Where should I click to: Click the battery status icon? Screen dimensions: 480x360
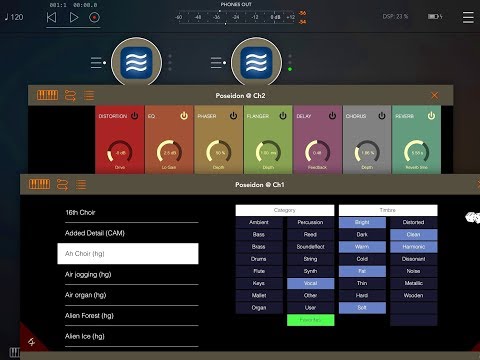pos(434,16)
